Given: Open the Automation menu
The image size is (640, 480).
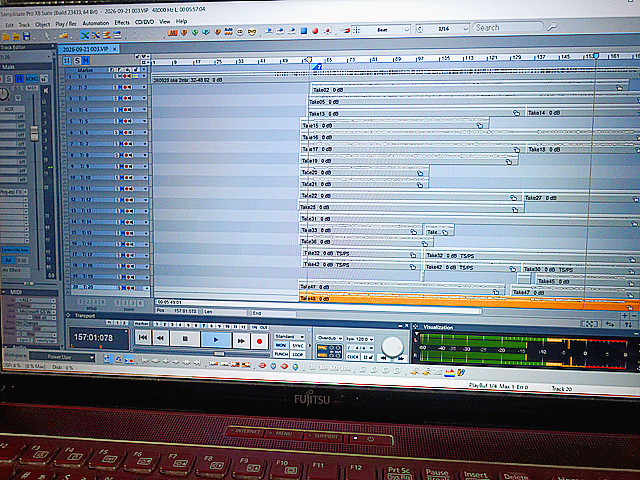Looking at the screenshot, I should click(x=96, y=23).
